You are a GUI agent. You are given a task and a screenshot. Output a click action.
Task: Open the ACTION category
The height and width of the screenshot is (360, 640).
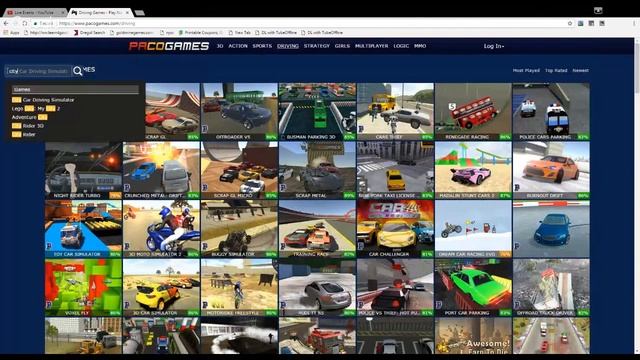pyautogui.click(x=238, y=46)
